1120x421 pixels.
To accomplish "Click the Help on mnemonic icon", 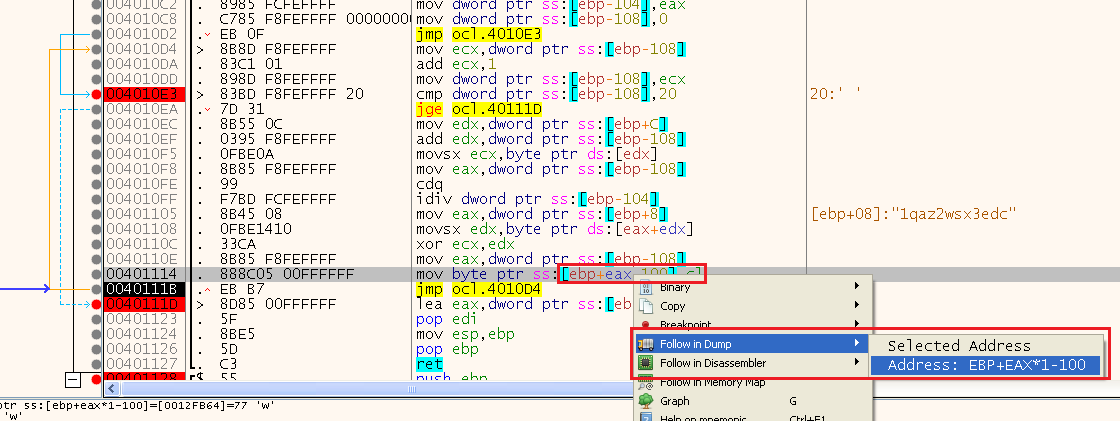I will click(x=645, y=417).
